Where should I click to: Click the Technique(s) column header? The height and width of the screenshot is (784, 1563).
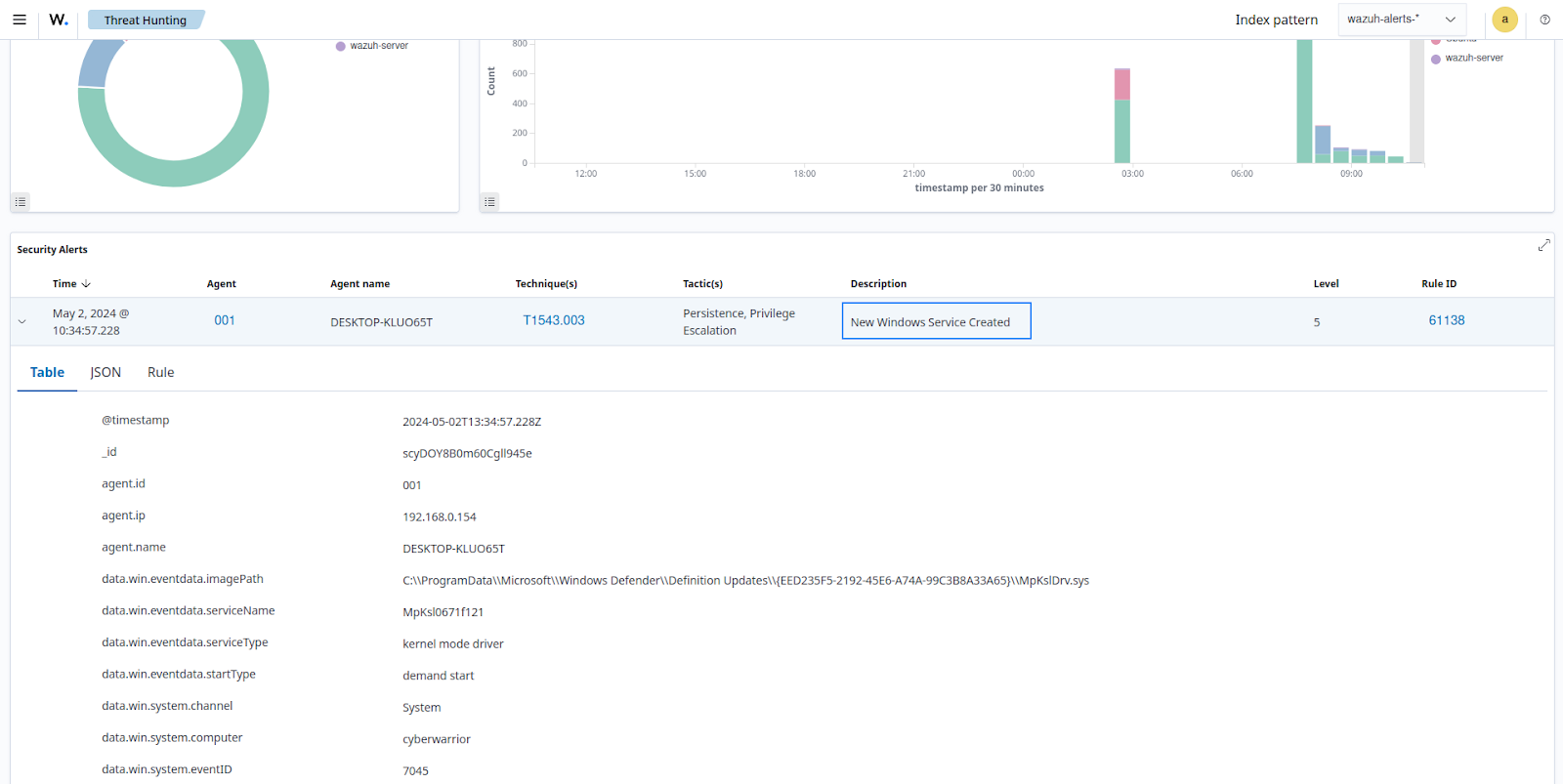pos(546,284)
